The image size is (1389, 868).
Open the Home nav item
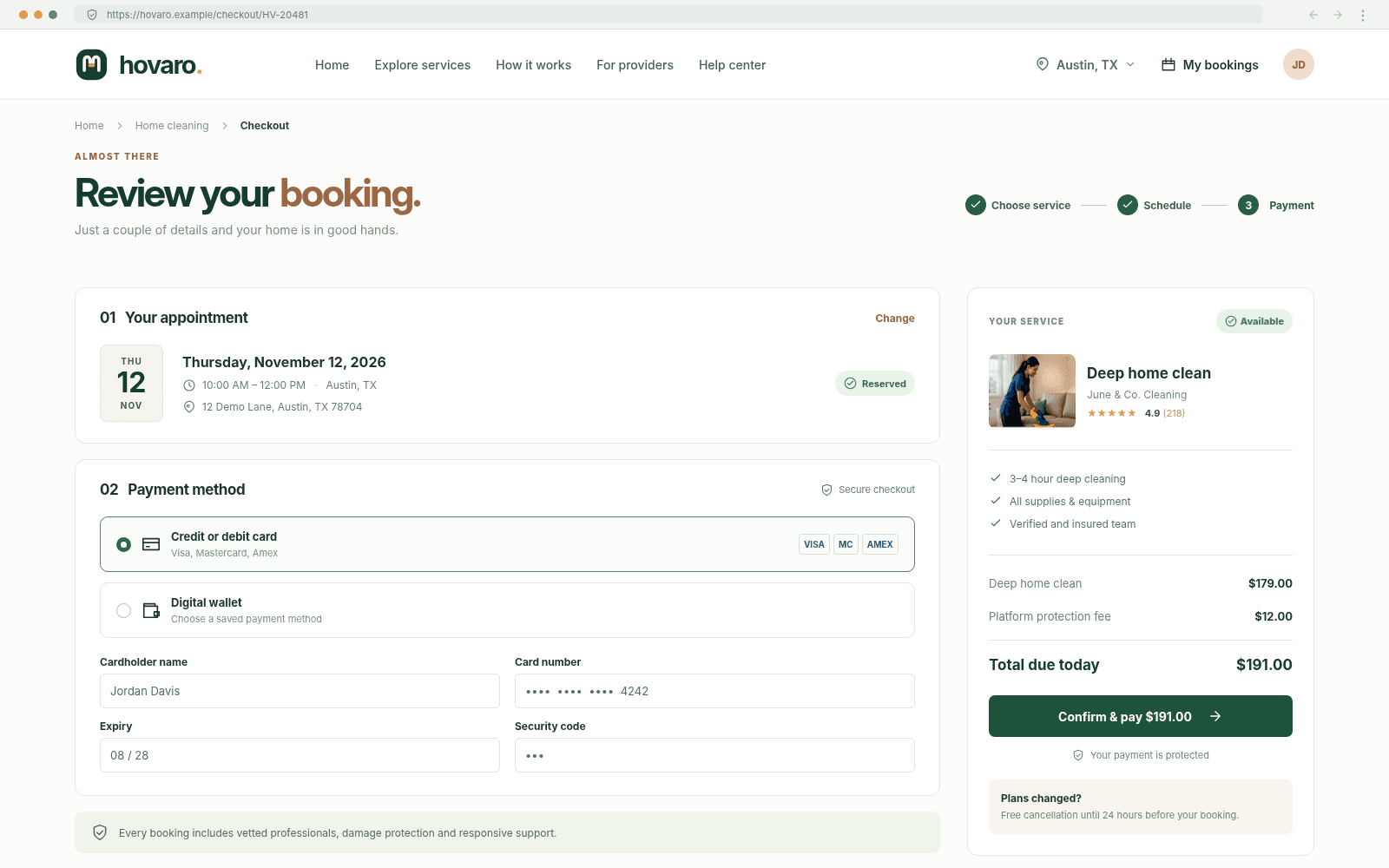[332, 65]
